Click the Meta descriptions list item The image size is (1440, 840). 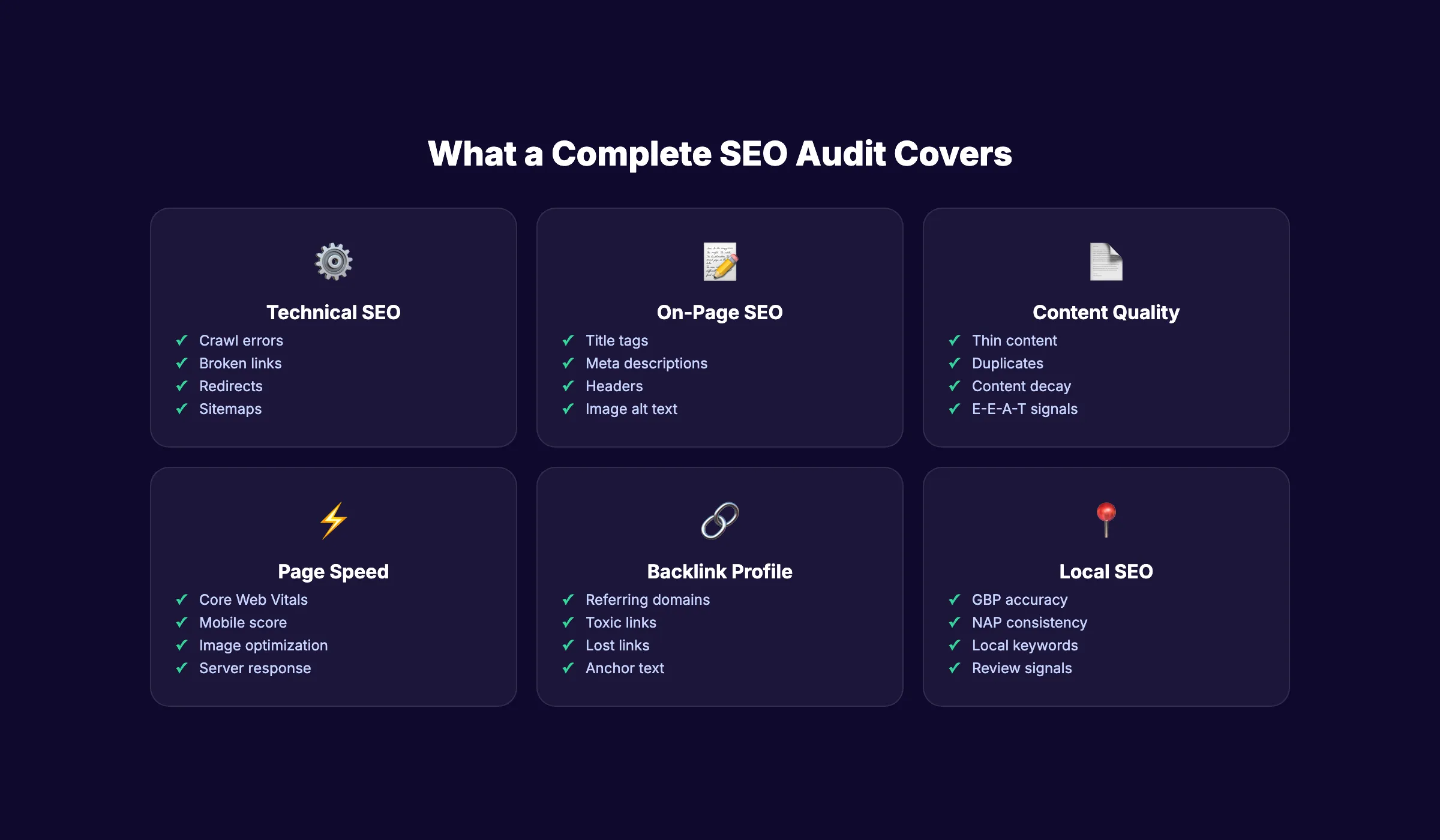click(x=646, y=363)
